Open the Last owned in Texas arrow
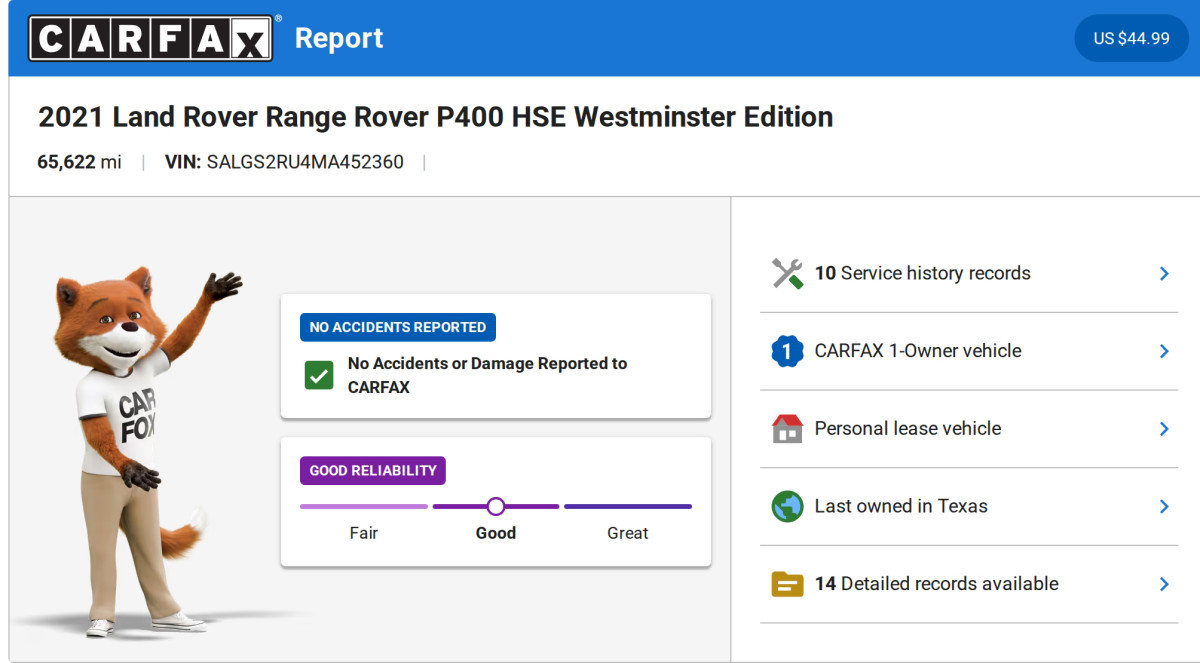 click(1163, 506)
